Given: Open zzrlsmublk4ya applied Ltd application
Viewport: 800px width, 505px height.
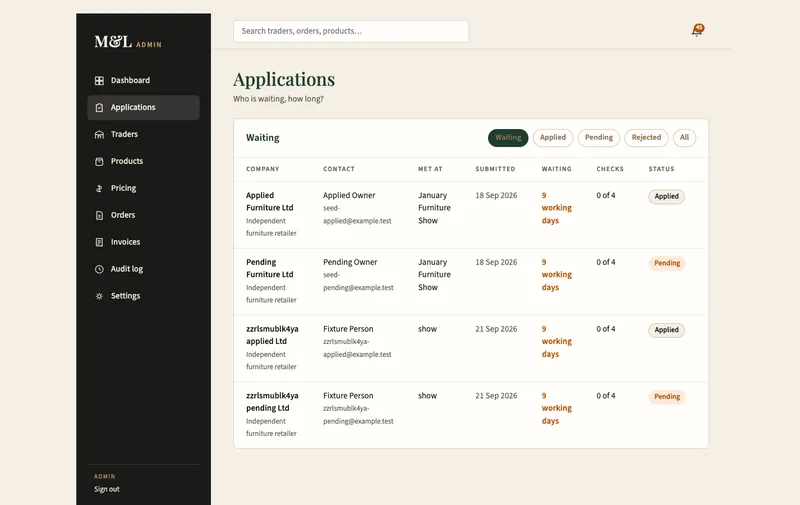Looking at the screenshot, I should [272, 335].
